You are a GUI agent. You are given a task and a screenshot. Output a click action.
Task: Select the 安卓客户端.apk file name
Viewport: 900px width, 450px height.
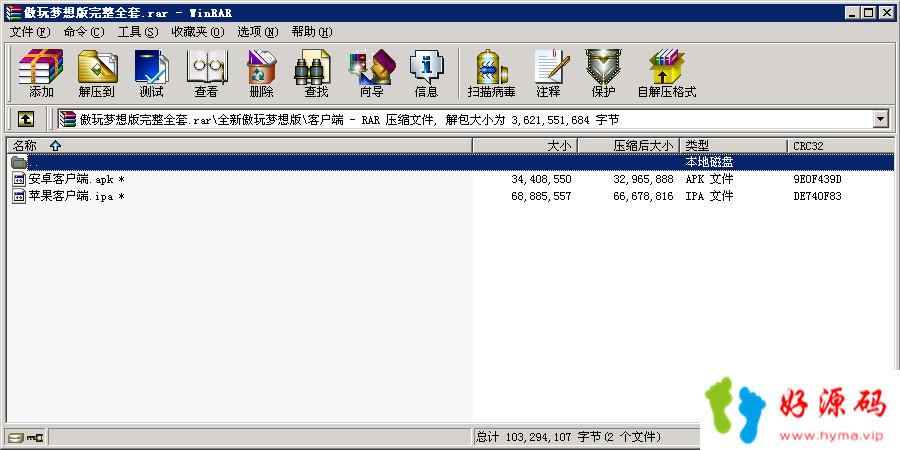pos(76,180)
